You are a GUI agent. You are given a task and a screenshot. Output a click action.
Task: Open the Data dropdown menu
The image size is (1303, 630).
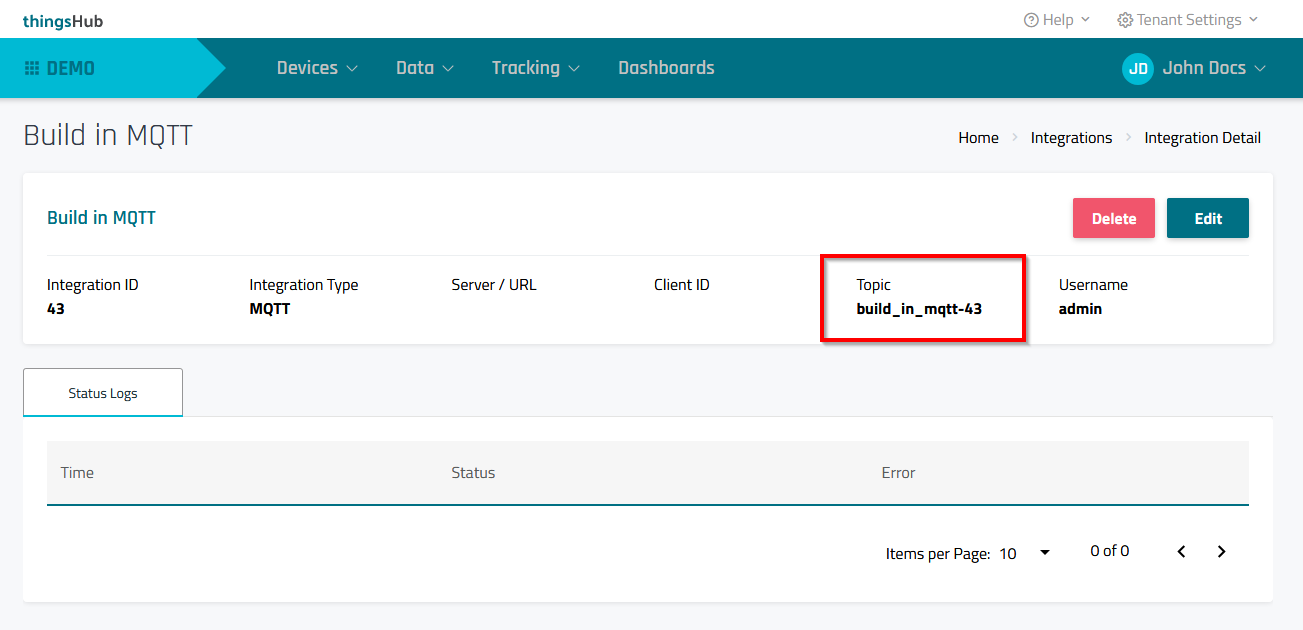[425, 68]
